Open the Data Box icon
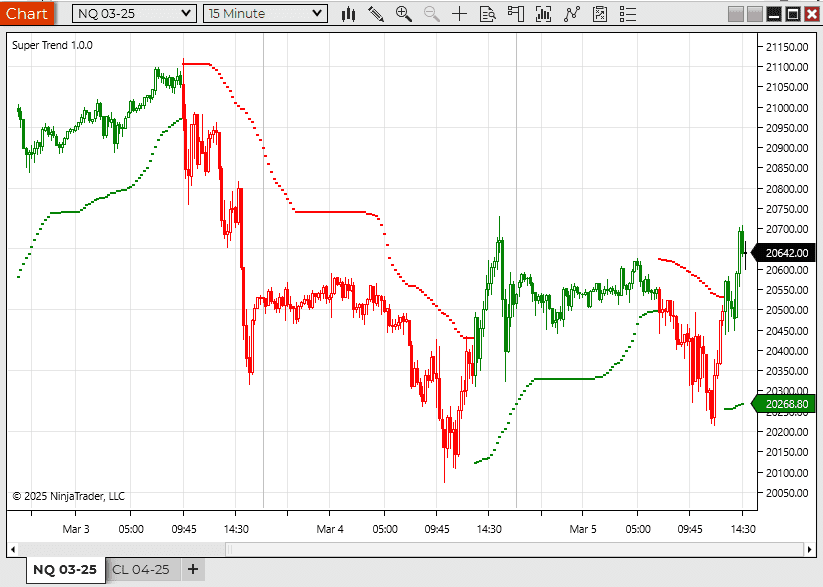Image resolution: width=823 pixels, height=587 pixels. coord(488,14)
